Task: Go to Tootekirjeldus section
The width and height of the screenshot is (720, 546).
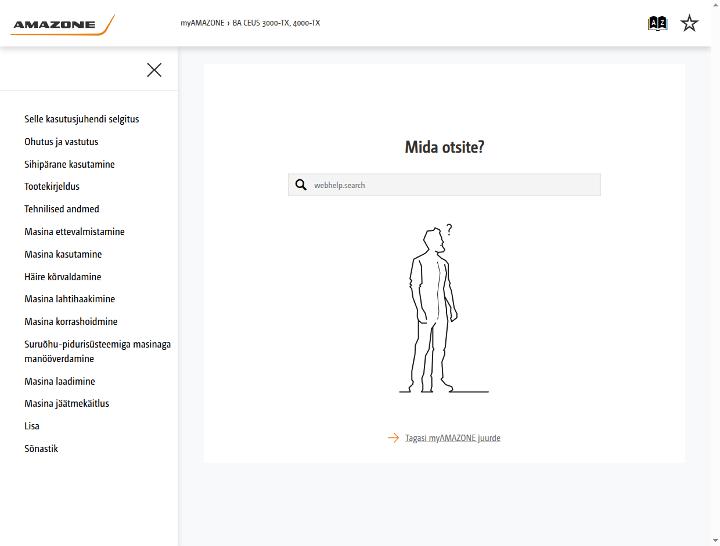Action: pyautogui.click(x=52, y=186)
